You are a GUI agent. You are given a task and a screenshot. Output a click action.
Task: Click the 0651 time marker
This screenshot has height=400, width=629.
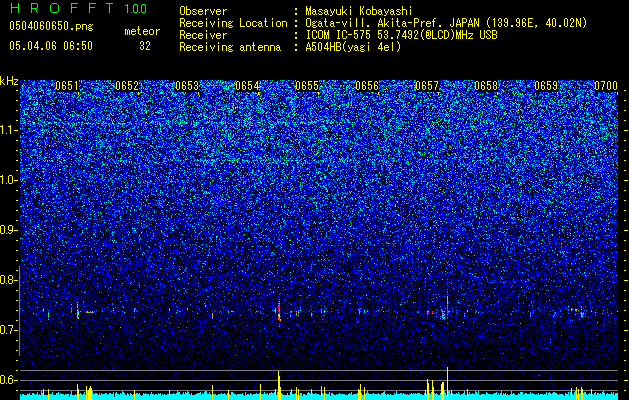pyautogui.click(x=67, y=86)
